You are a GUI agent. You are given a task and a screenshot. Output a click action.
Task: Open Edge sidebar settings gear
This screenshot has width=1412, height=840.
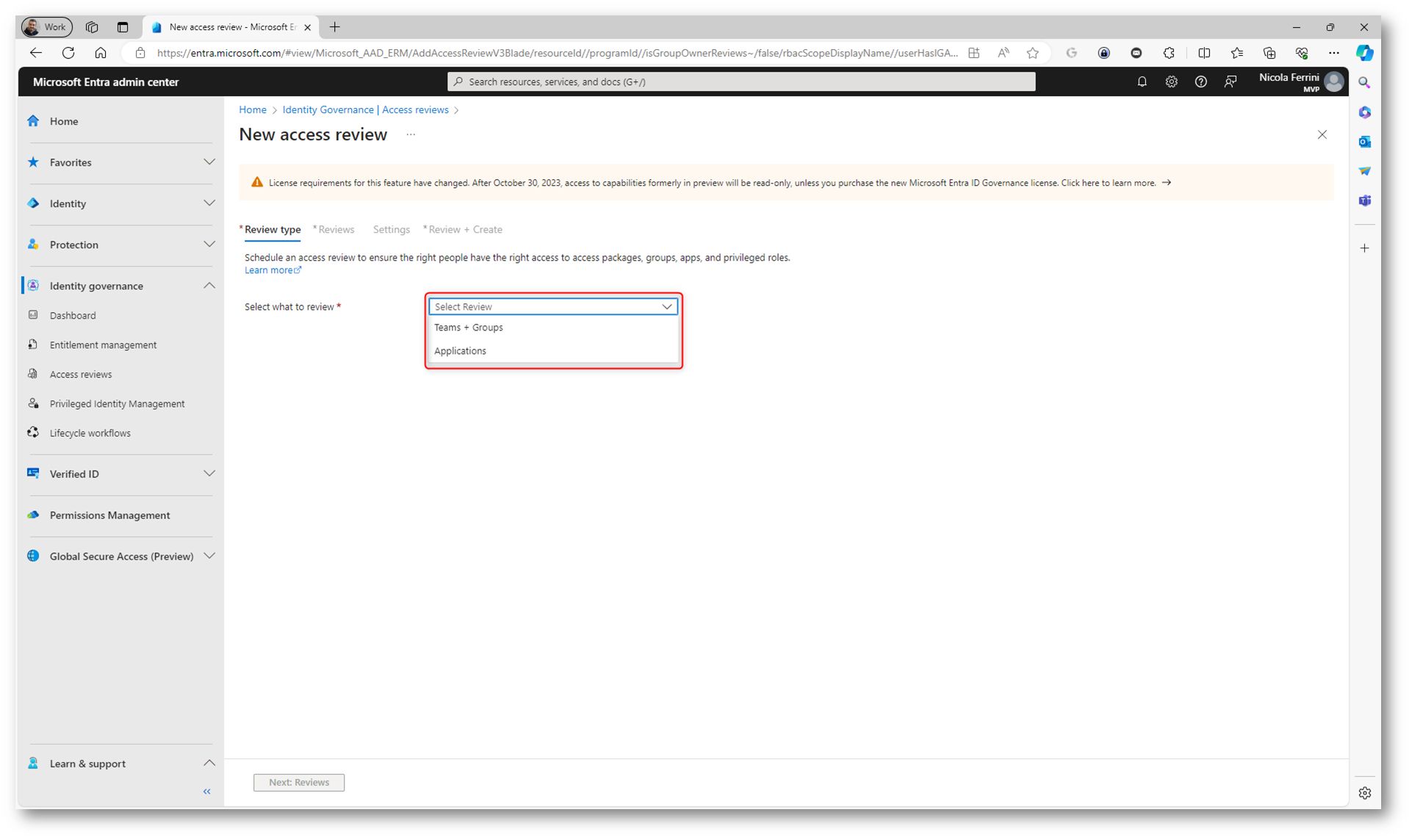click(1364, 793)
